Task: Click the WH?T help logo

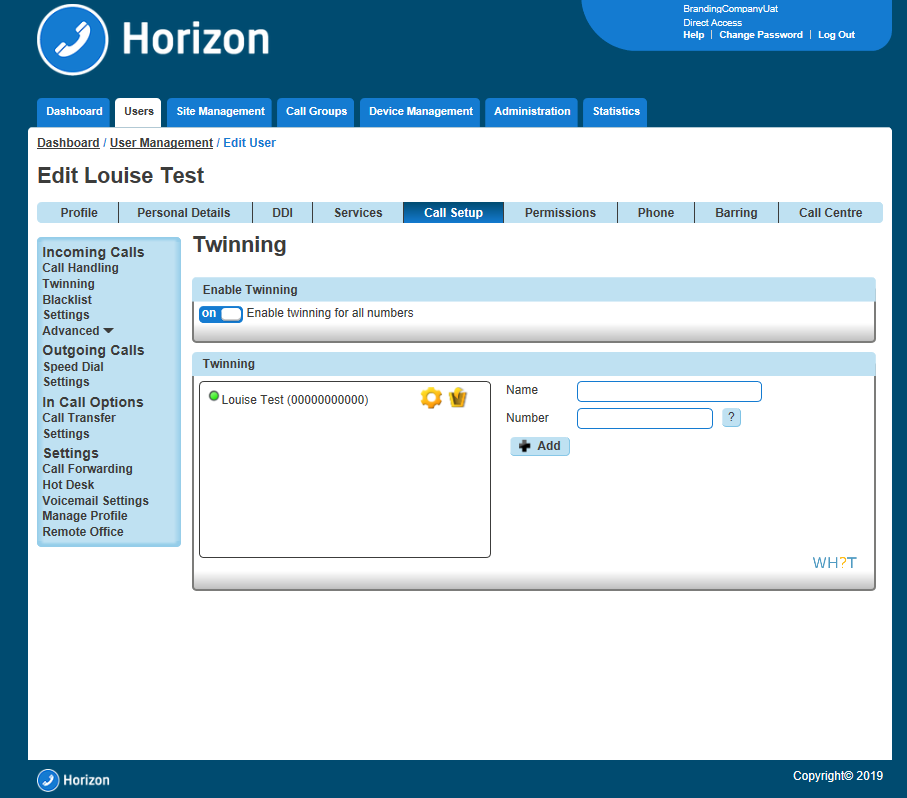Action: [x=834, y=563]
